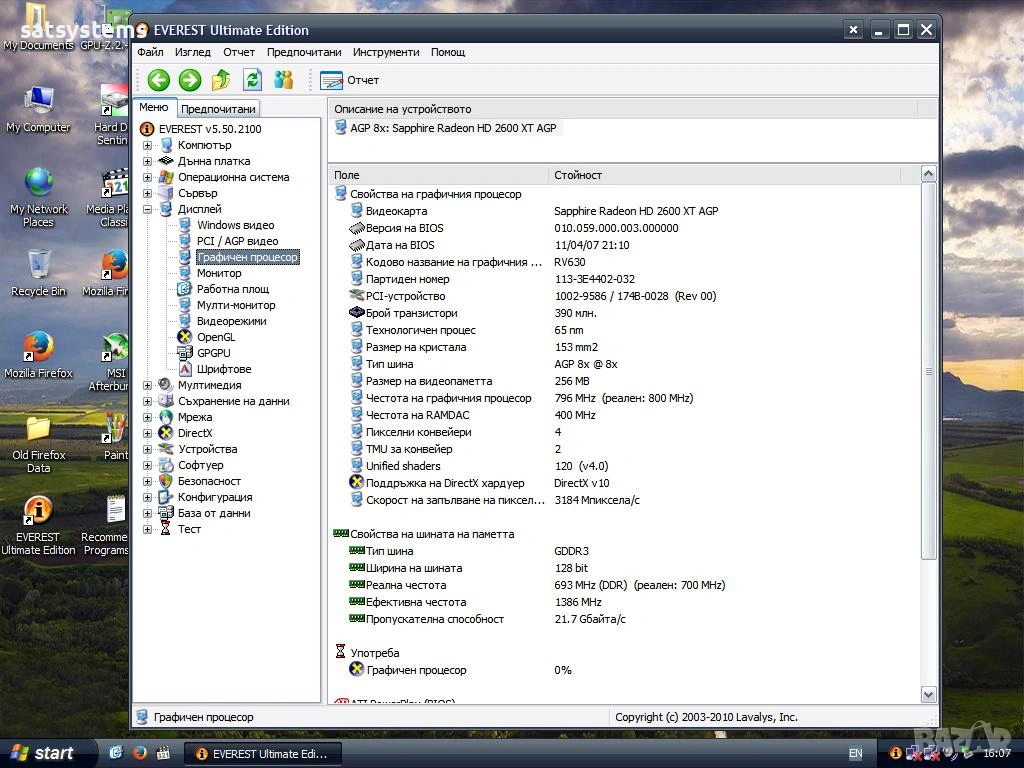Click the Refresh toolbar icon

[252, 80]
